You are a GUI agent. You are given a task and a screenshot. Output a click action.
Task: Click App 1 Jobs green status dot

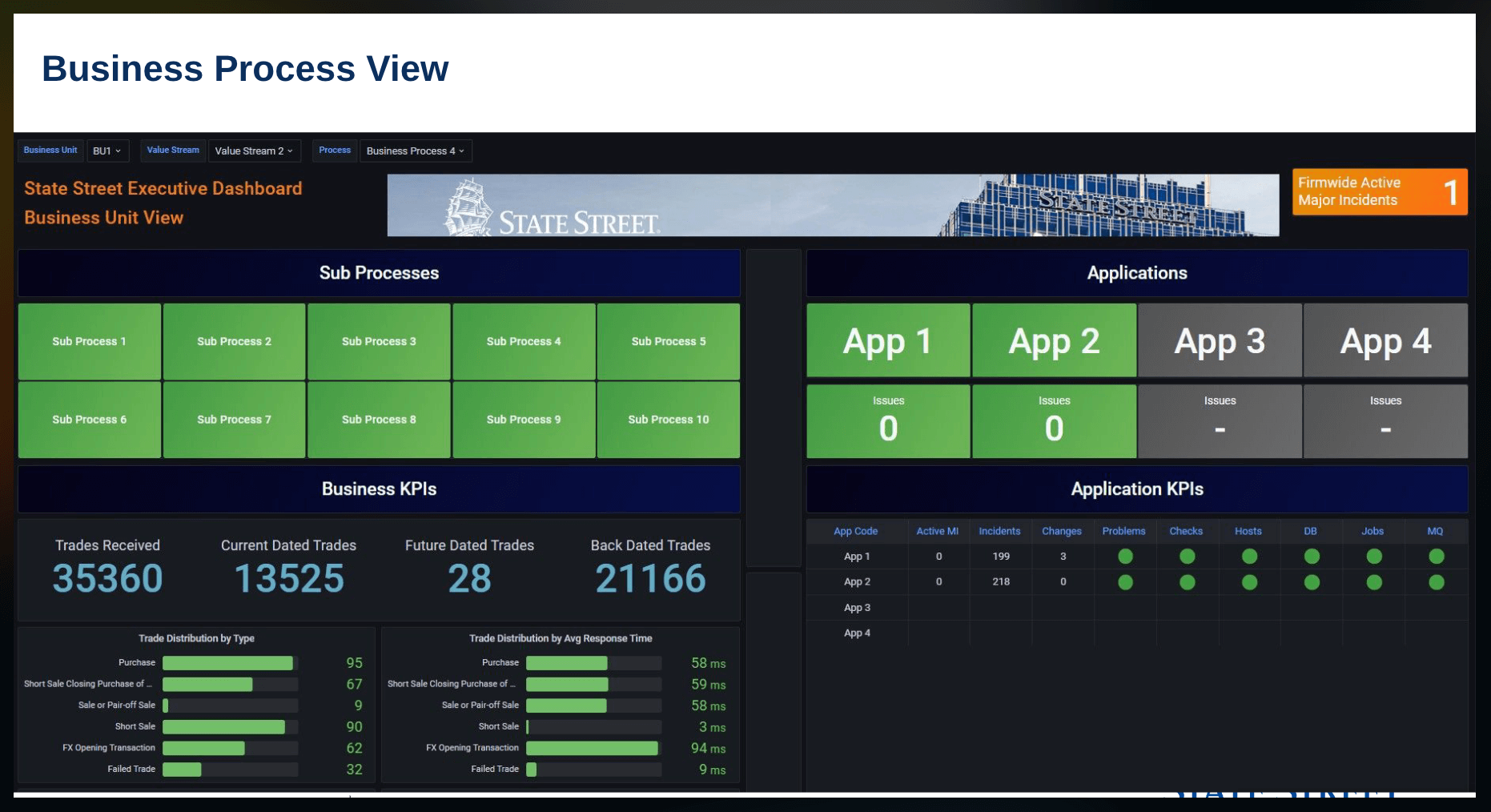(1374, 557)
